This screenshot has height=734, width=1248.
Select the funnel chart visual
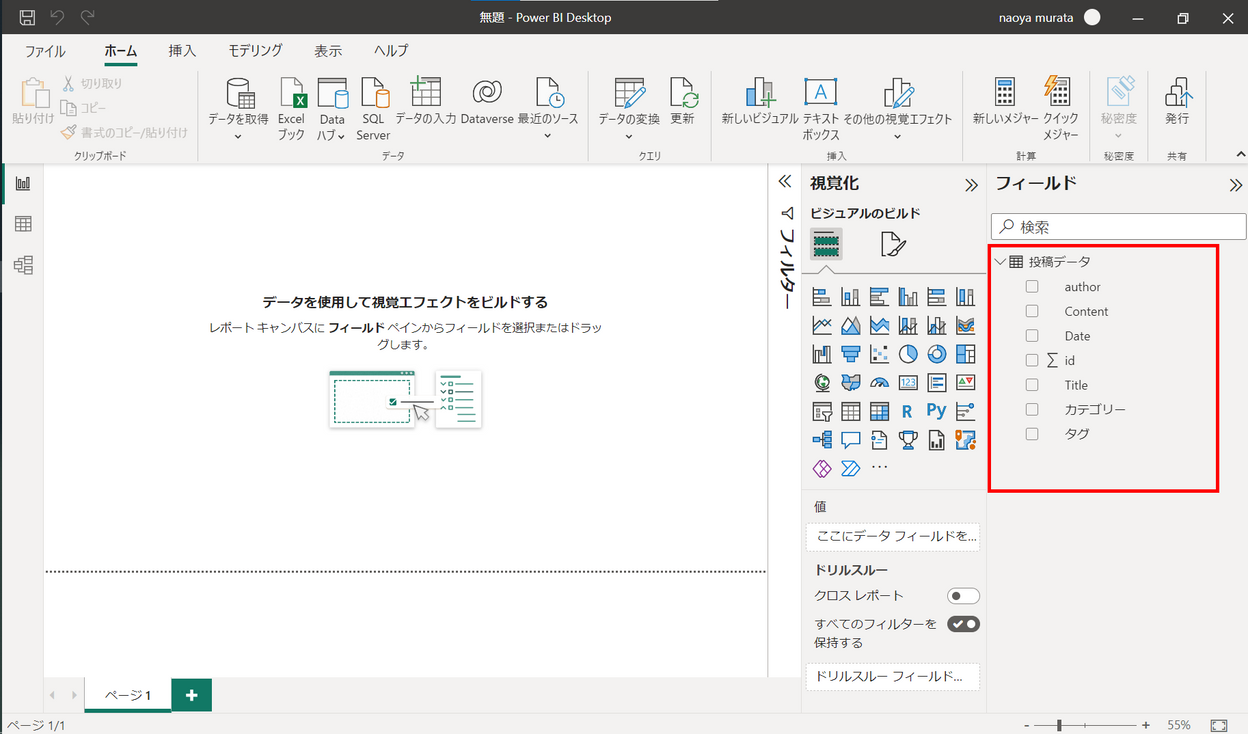click(851, 354)
